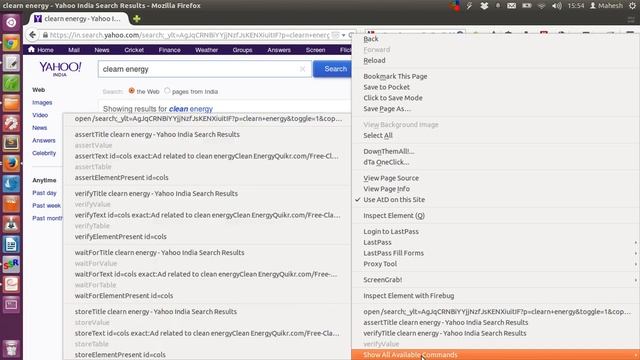This screenshot has height=360, width=640.
Task: Open Show All Available Commands submenu
Action: click(x=496, y=355)
